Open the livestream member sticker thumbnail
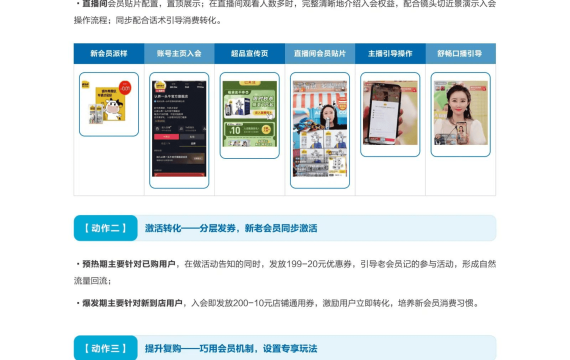Viewport: 570px width, 360px height. (x=320, y=130)
